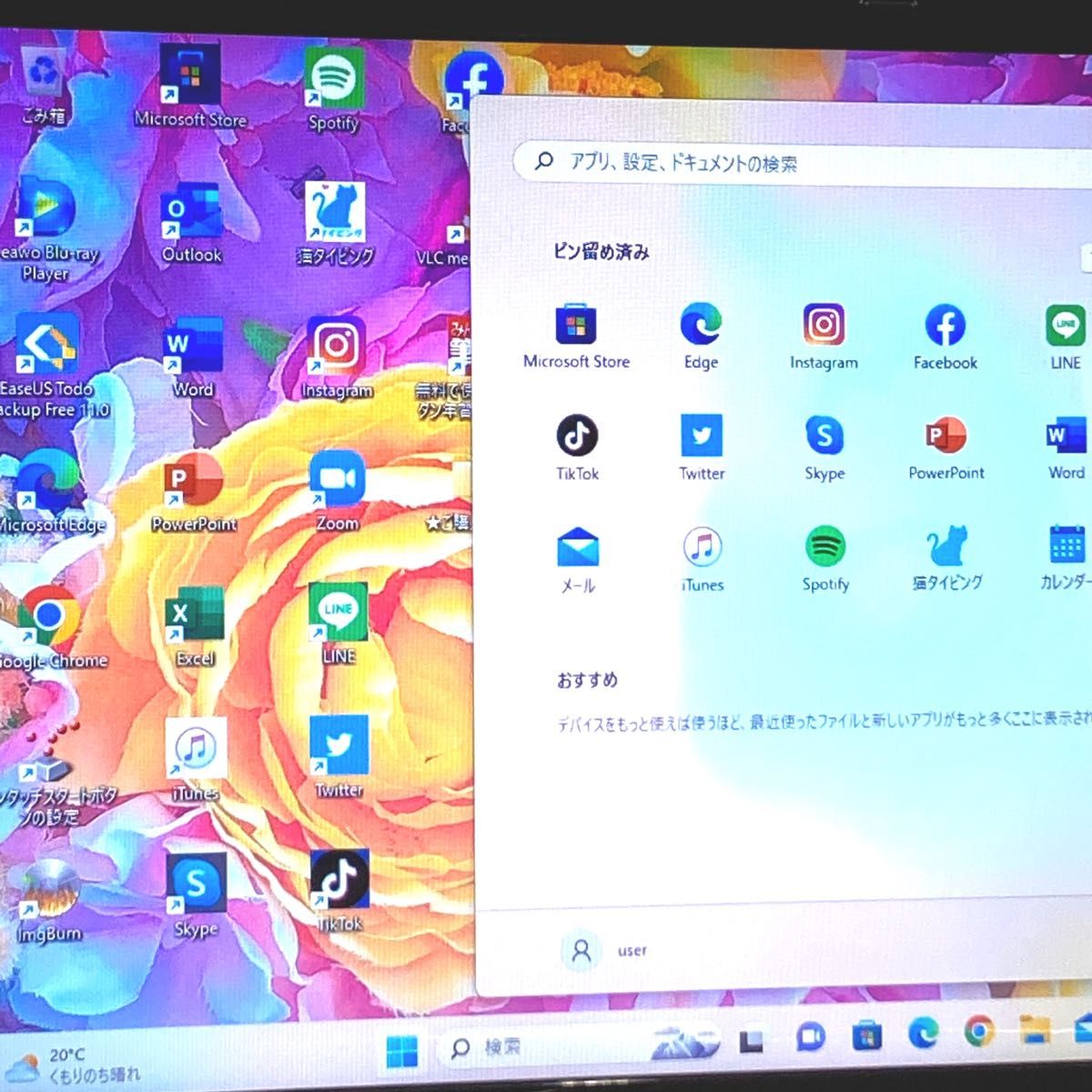Screen dimensions: 1092x1092
Task: Launch Spotify from Start menu pinned apps
Action: (x=825, y=560)
